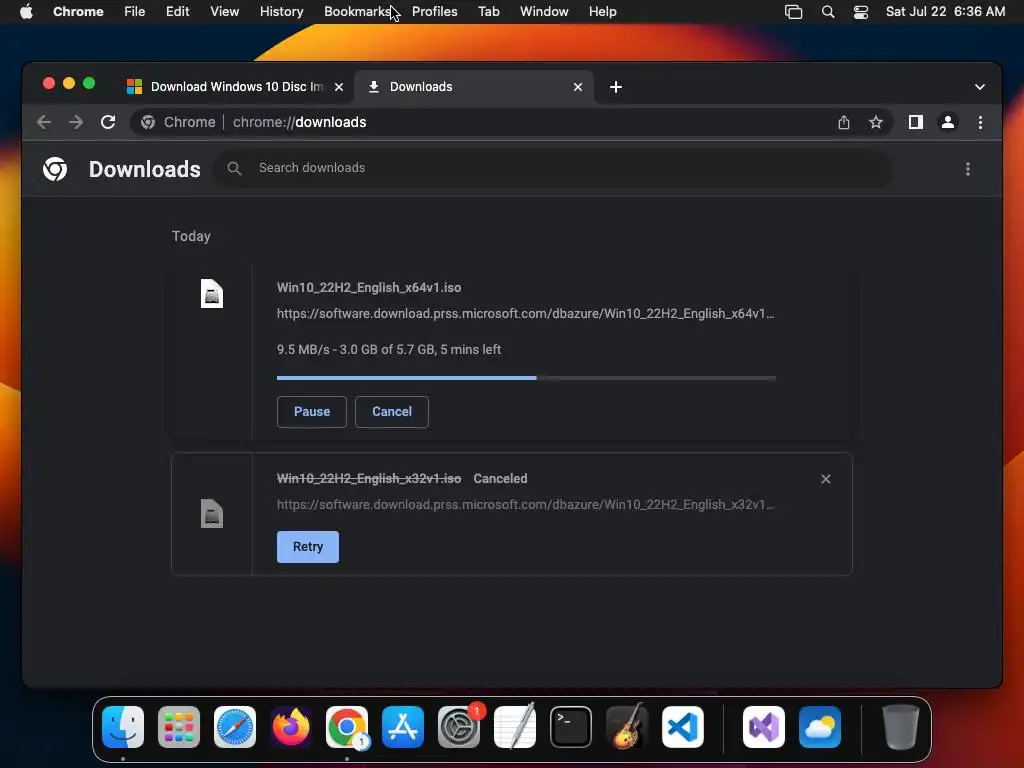Open Control Center in the menu bar
This screenshot has width=1024, height=768.
click(x=861, y=12)
